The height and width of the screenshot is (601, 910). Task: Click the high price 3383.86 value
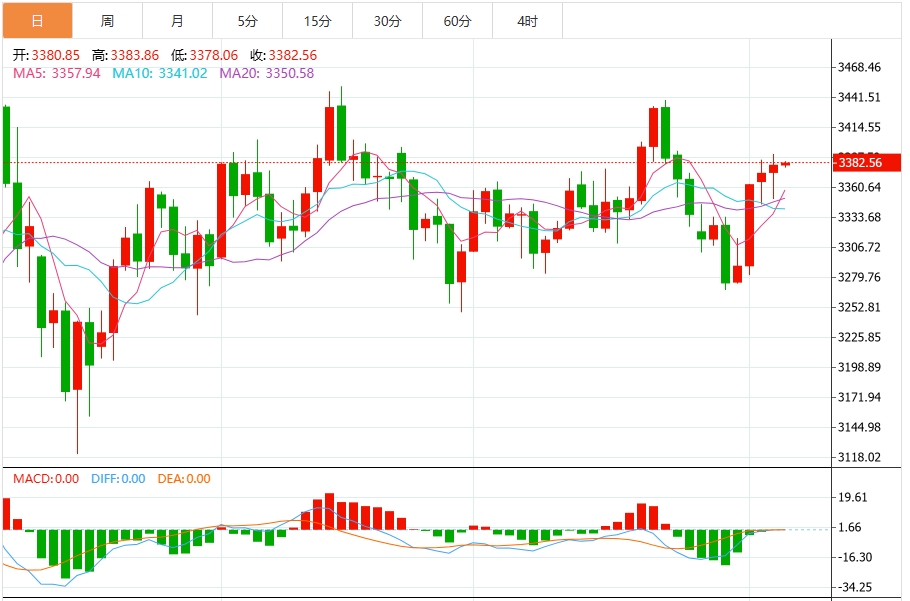135,55
